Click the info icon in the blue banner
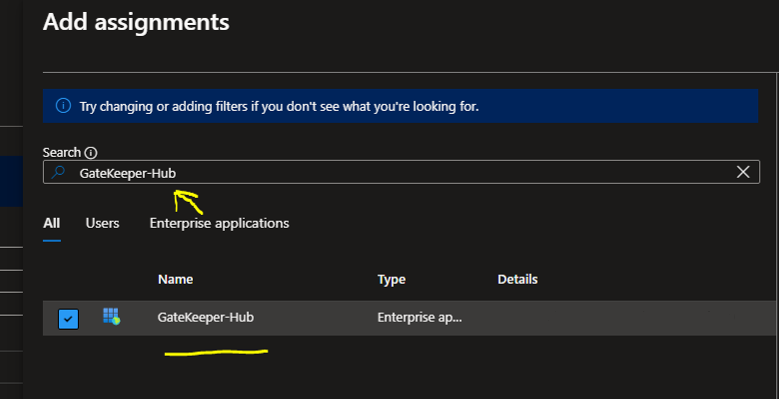The image size is (779, 399). pos(63,106)
